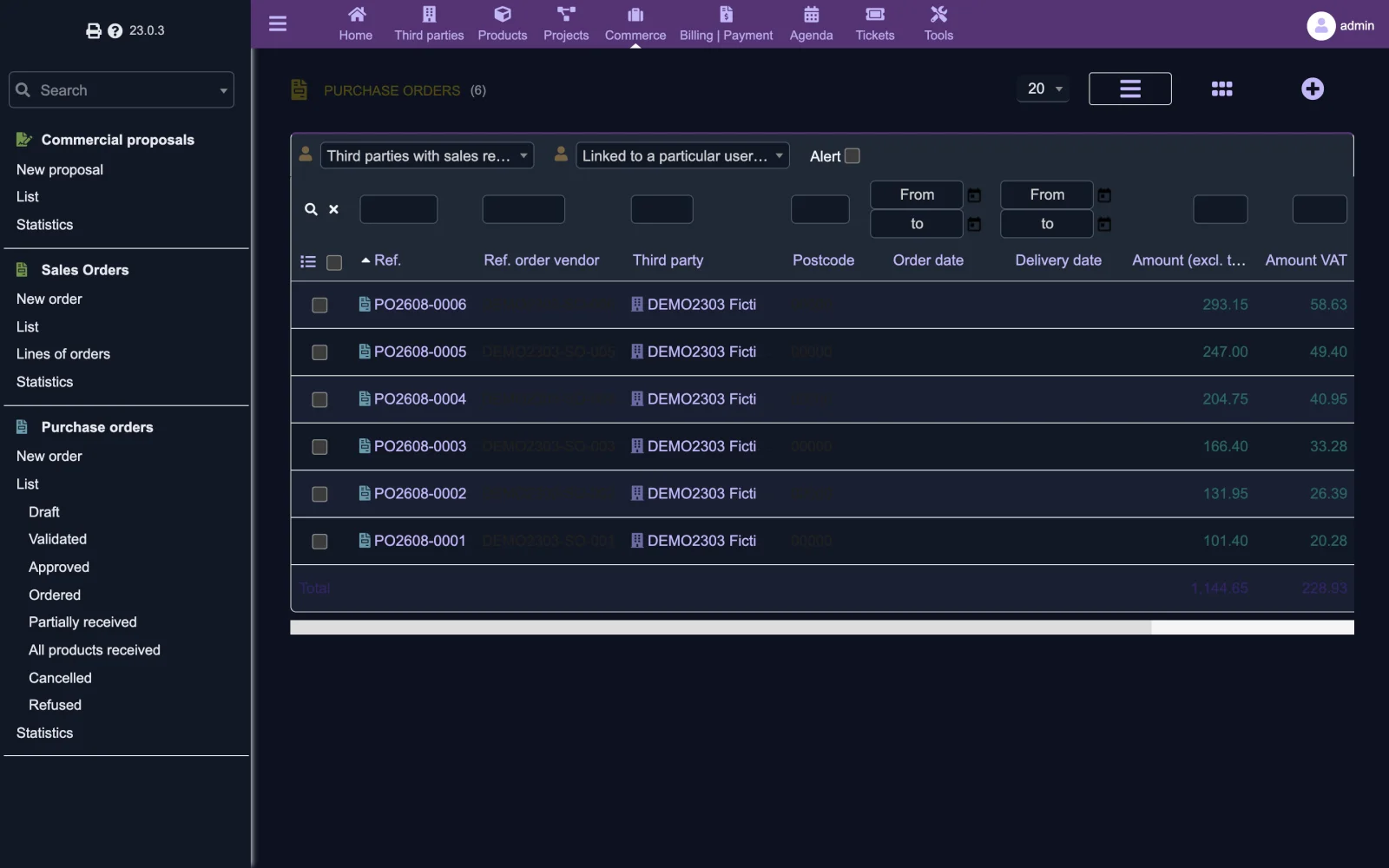Toggle the hamburger menu in top bar

coord(278,23)
